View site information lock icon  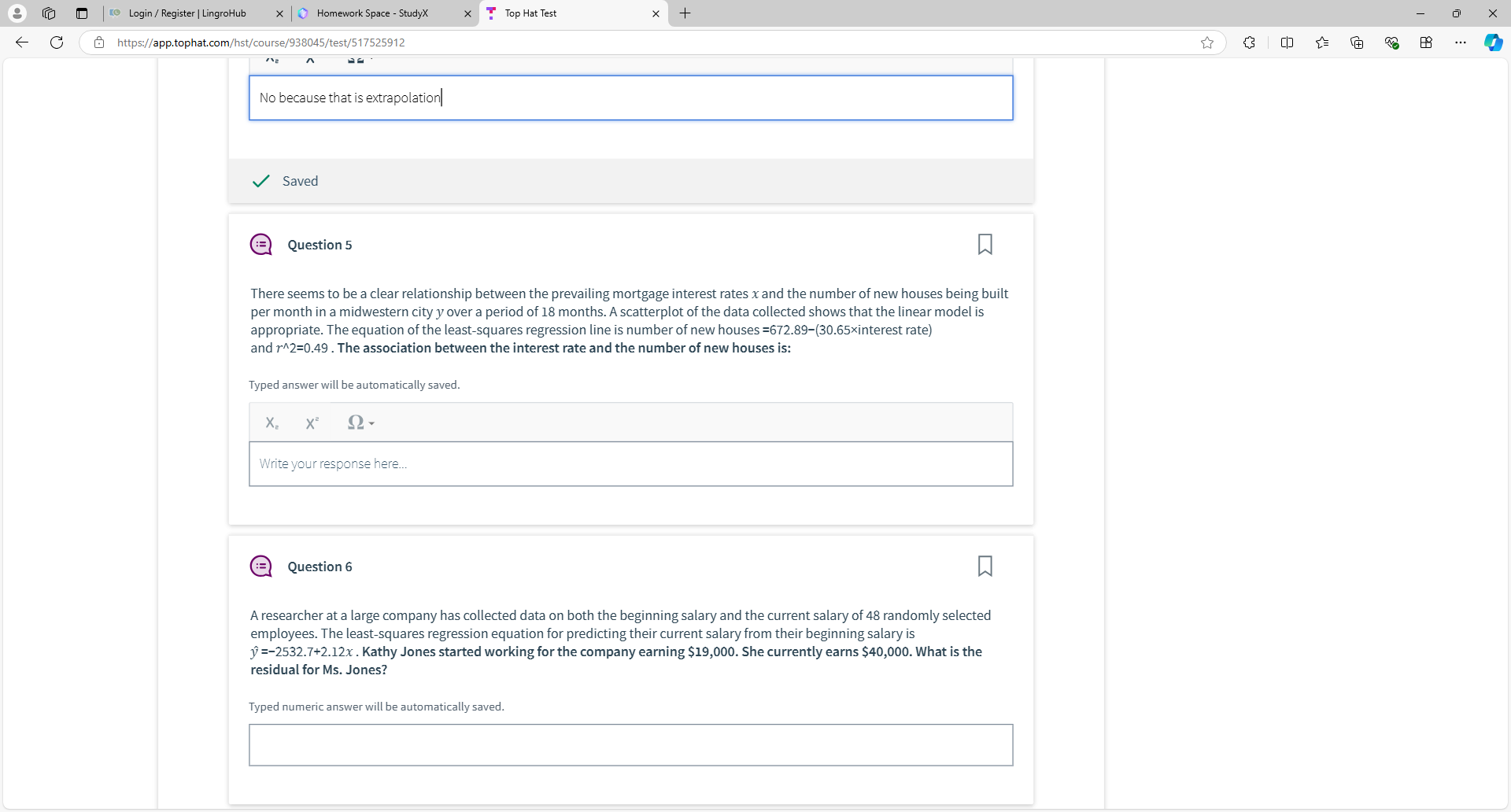(x=99, y=42)
